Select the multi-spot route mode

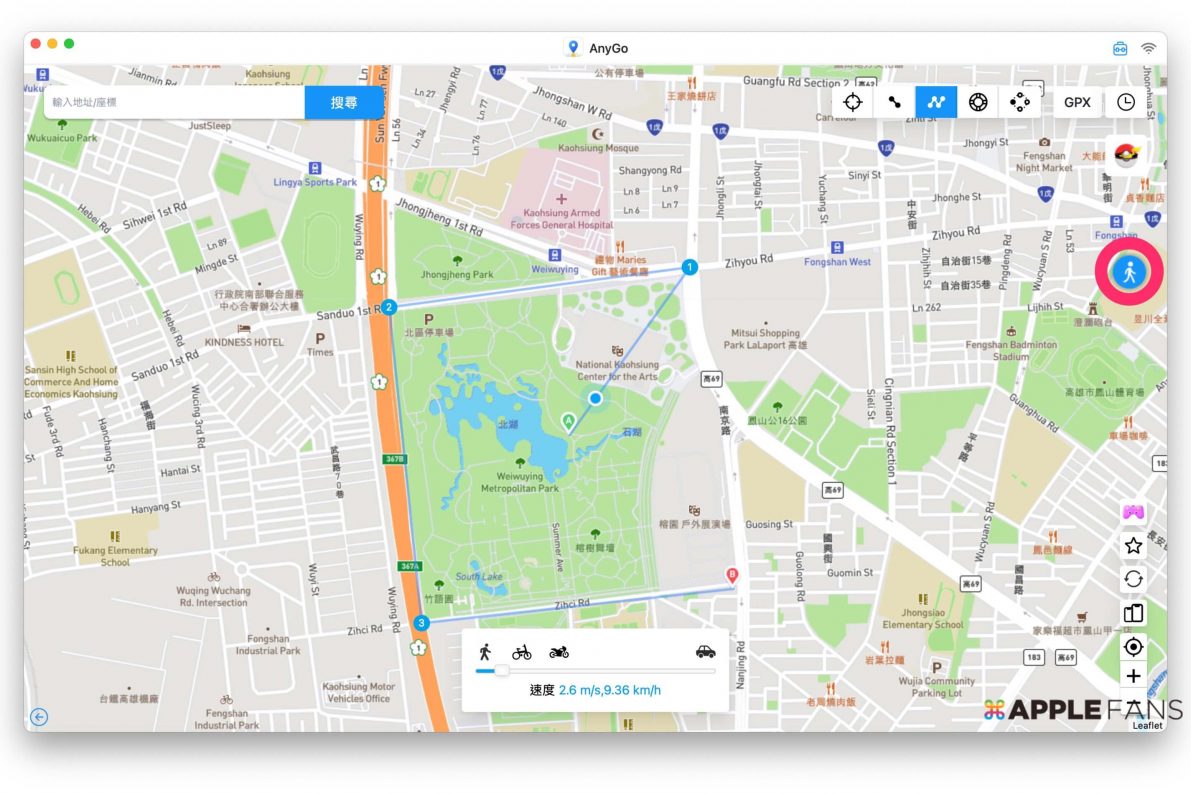pos(936,102)
